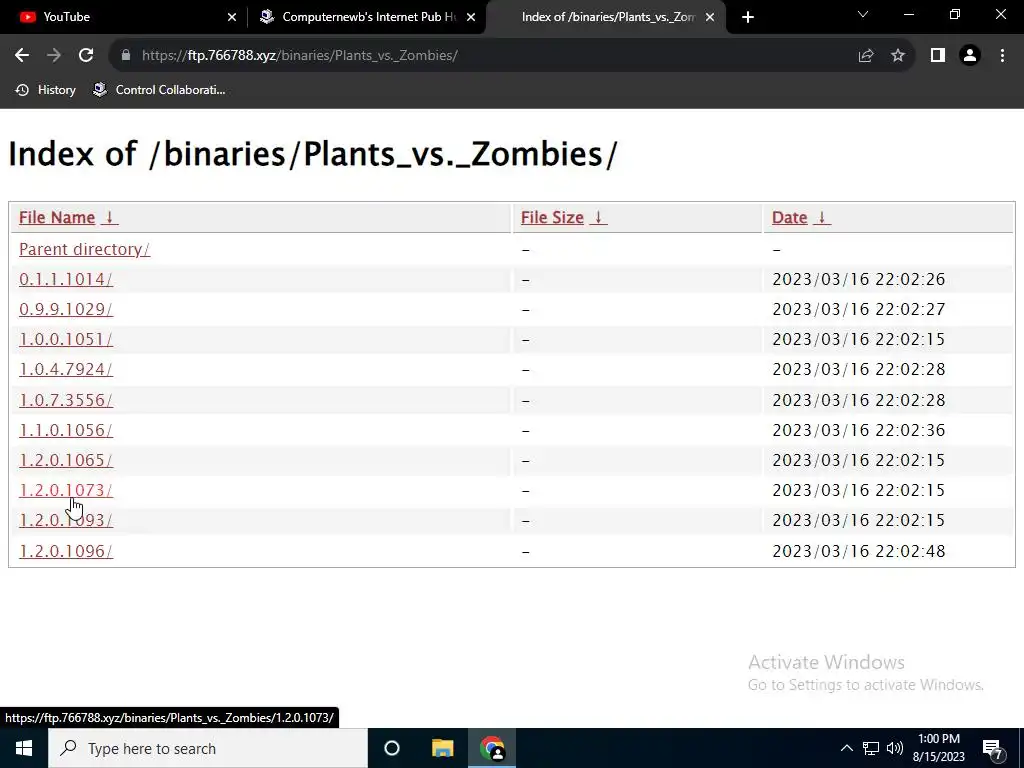This screenshot has width=1024, height=768.
Task: Open the Chrome three-dot menu
Action: point(1002,56)
